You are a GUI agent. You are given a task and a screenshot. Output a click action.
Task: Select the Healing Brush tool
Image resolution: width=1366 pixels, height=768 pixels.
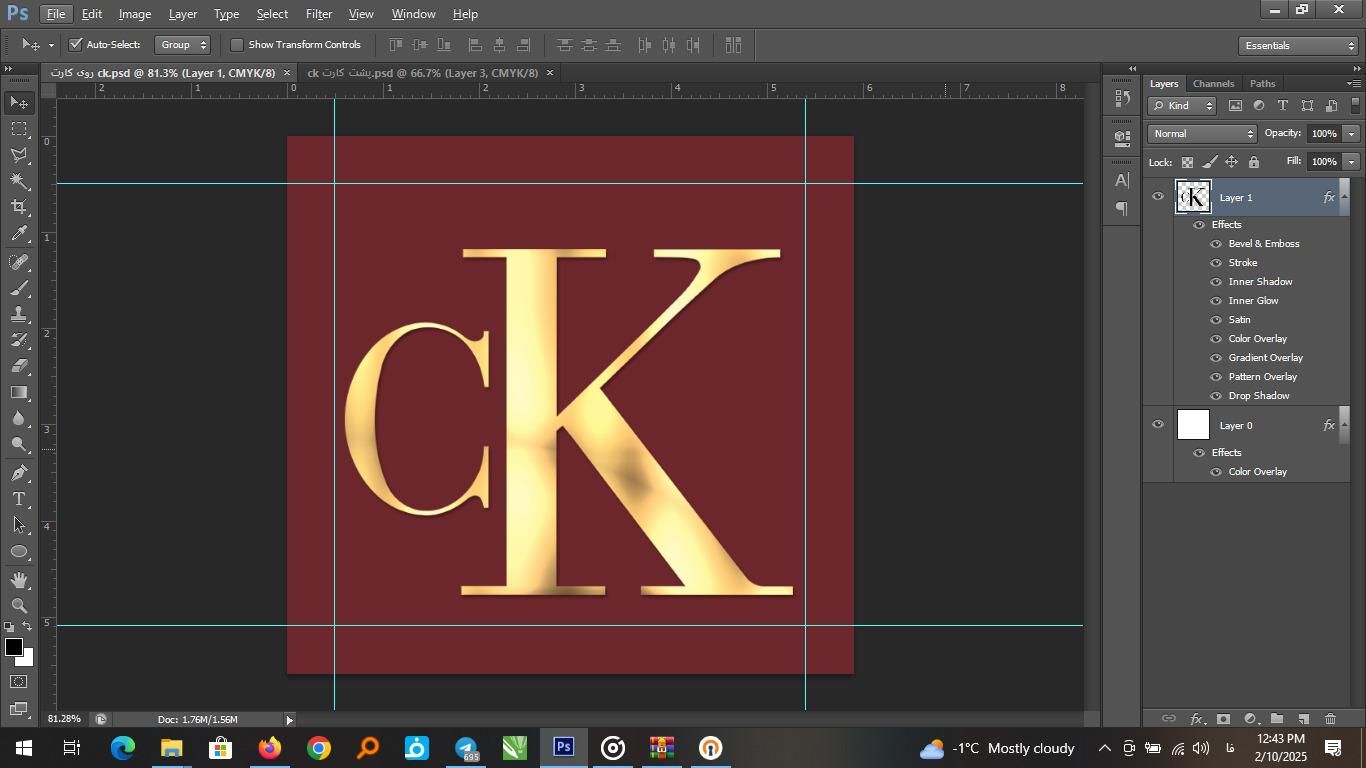pos(19,262)
